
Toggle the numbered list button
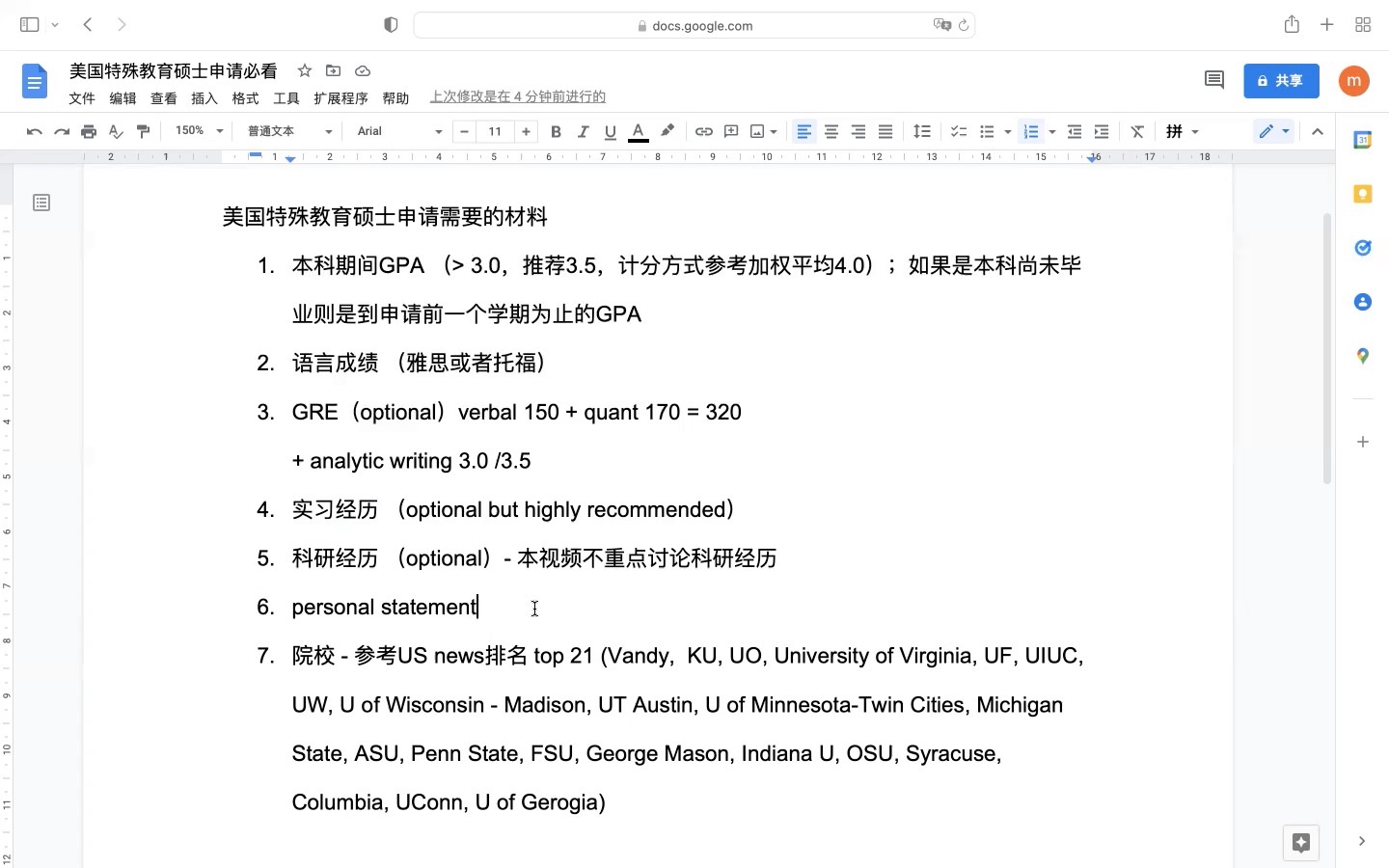coord(1031,131)
